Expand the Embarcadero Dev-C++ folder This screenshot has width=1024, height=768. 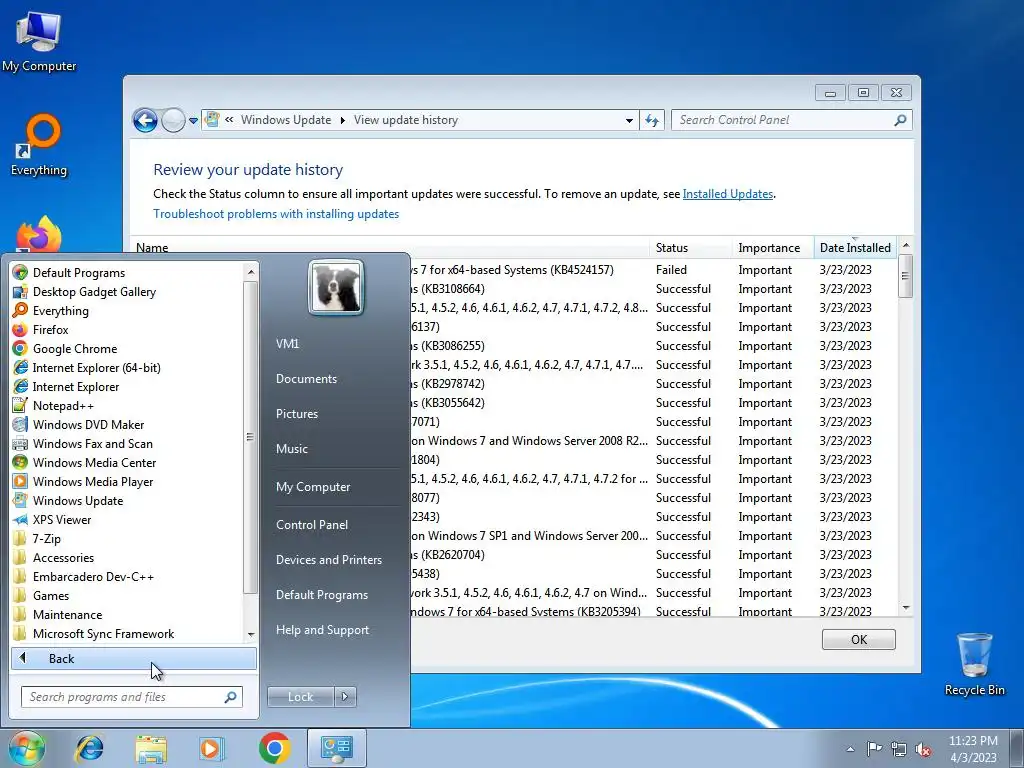coord(93,577)
